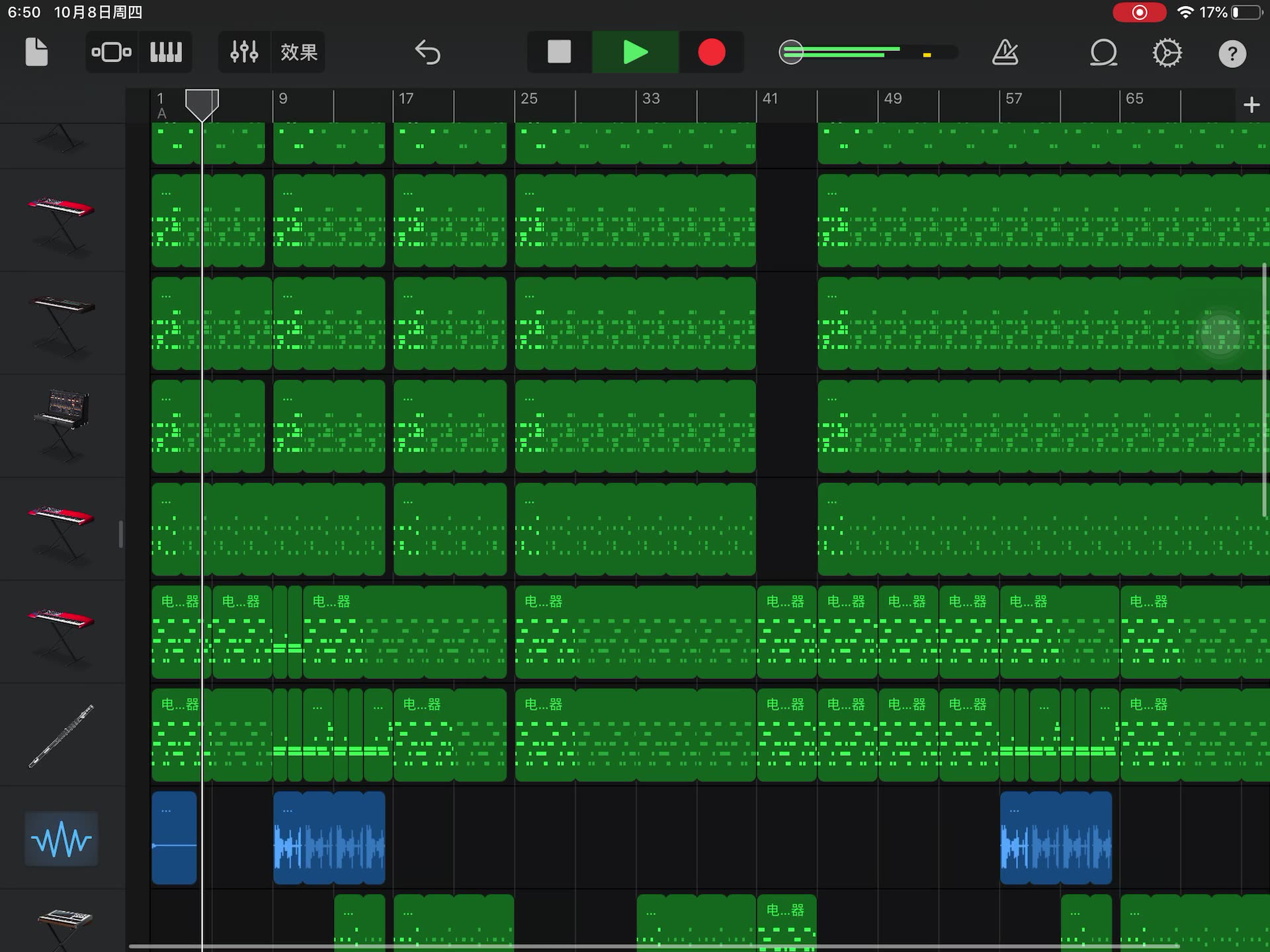Jump to bar 25 on the ruler

[x=529, y=99]
